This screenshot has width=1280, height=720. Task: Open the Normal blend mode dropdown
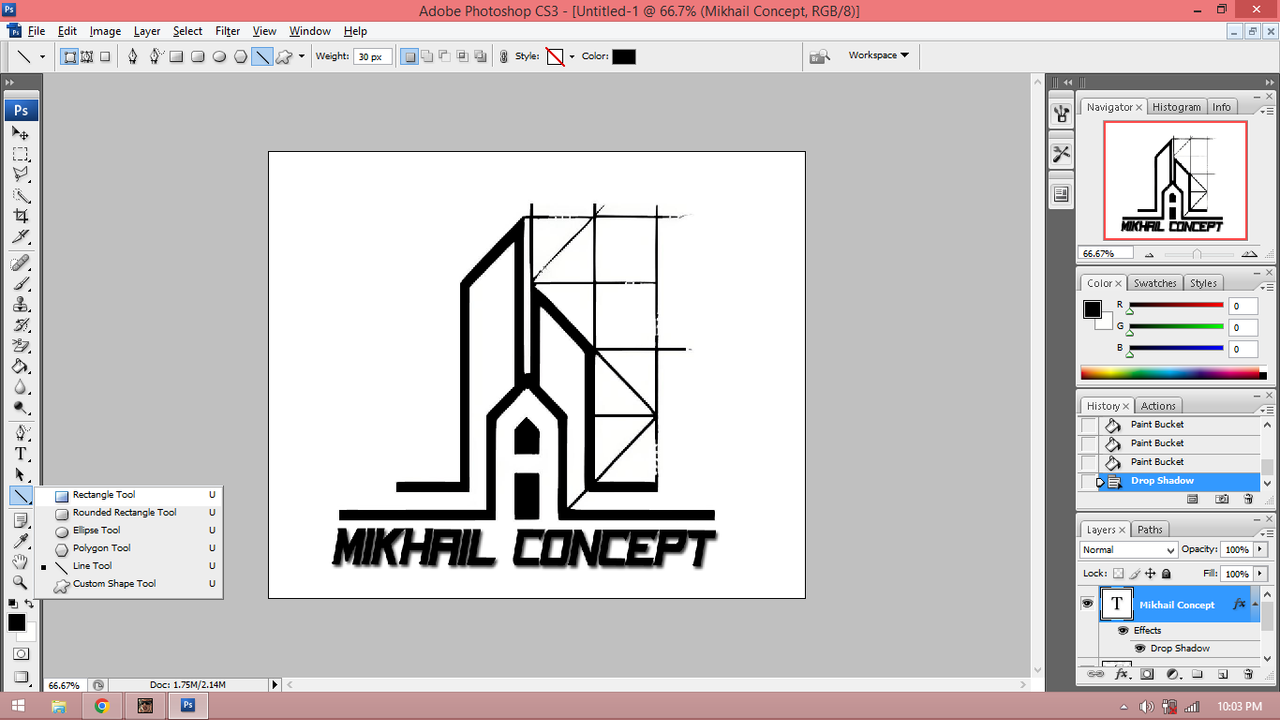point(1129,550)
